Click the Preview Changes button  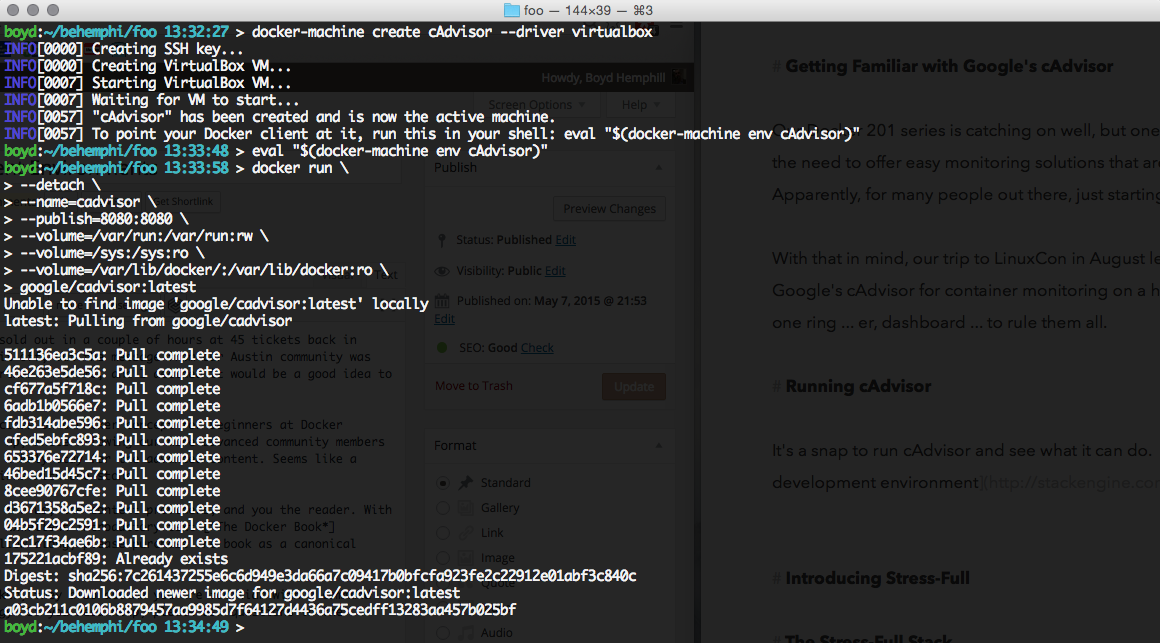pyautogui.click(x=610, y=209)
